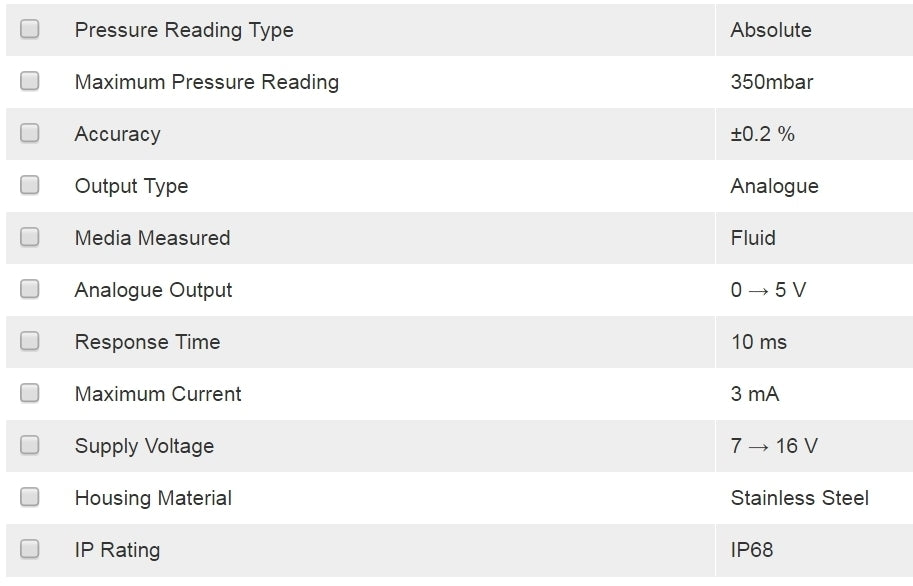Toggle the IP Rating checkbox
Screen dimensions: 913x586
click(x=30, y=549)
